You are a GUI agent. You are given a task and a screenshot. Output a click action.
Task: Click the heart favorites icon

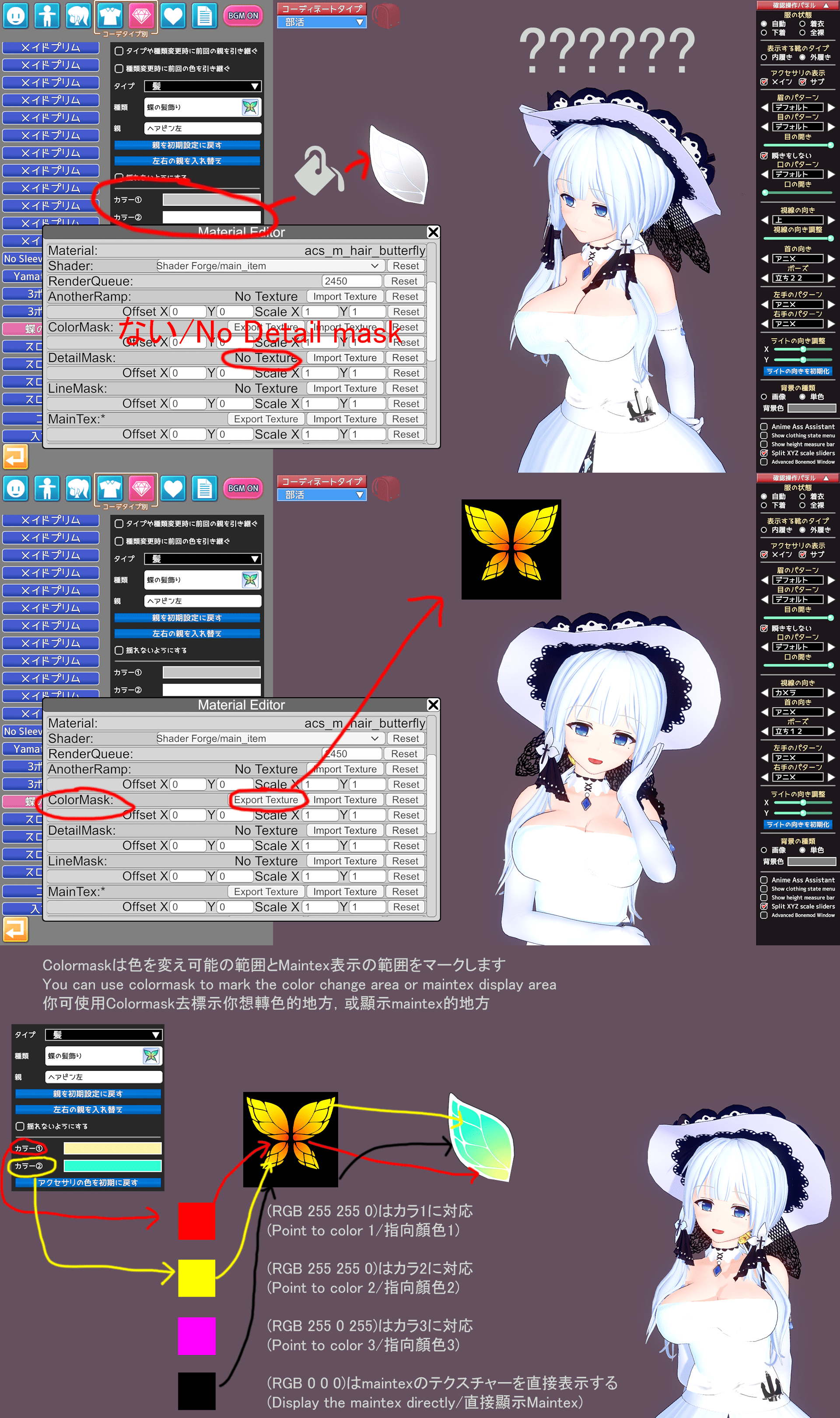173,16
